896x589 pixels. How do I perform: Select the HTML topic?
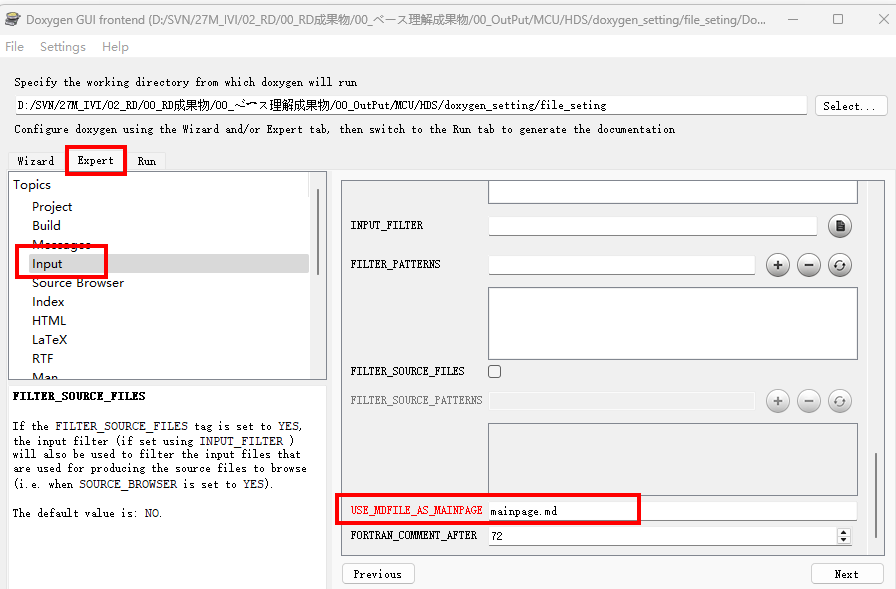pos(49,320)
